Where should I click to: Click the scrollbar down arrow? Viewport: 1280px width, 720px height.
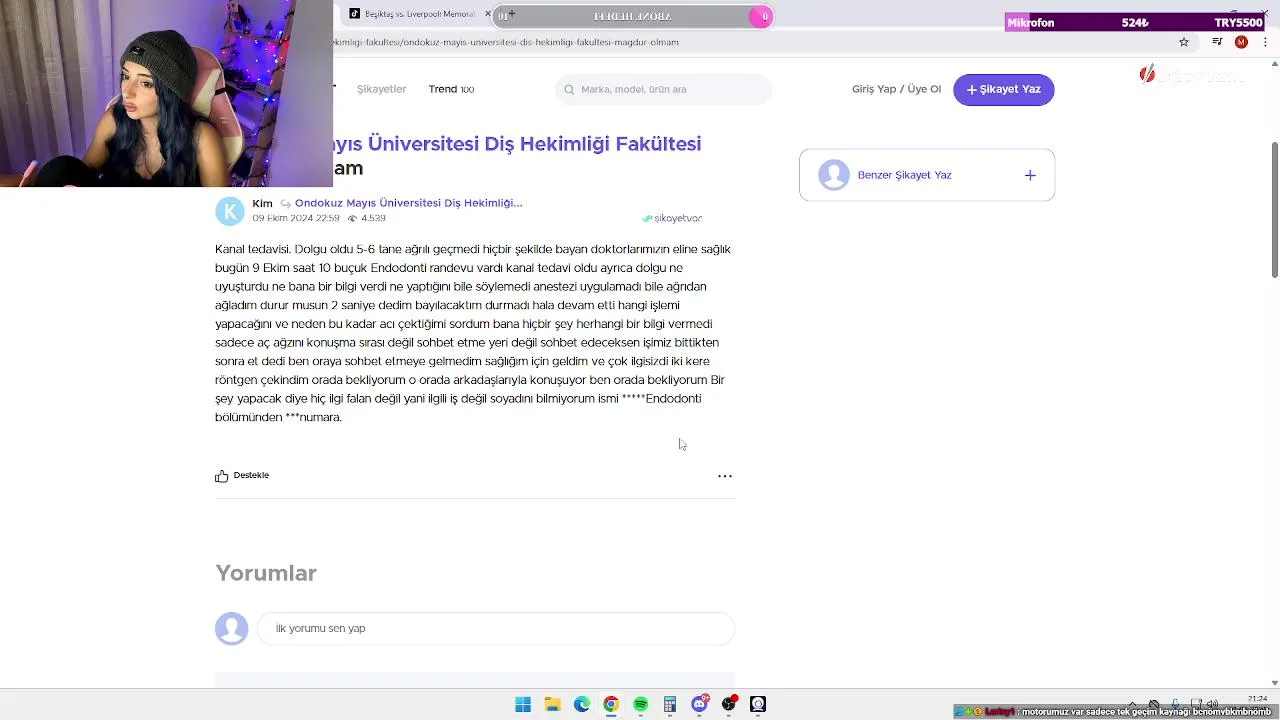coord(1274,683)
